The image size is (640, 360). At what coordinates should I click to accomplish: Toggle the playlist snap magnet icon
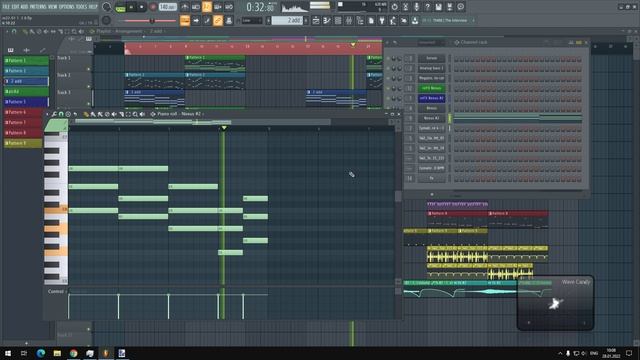coord(14,31)
